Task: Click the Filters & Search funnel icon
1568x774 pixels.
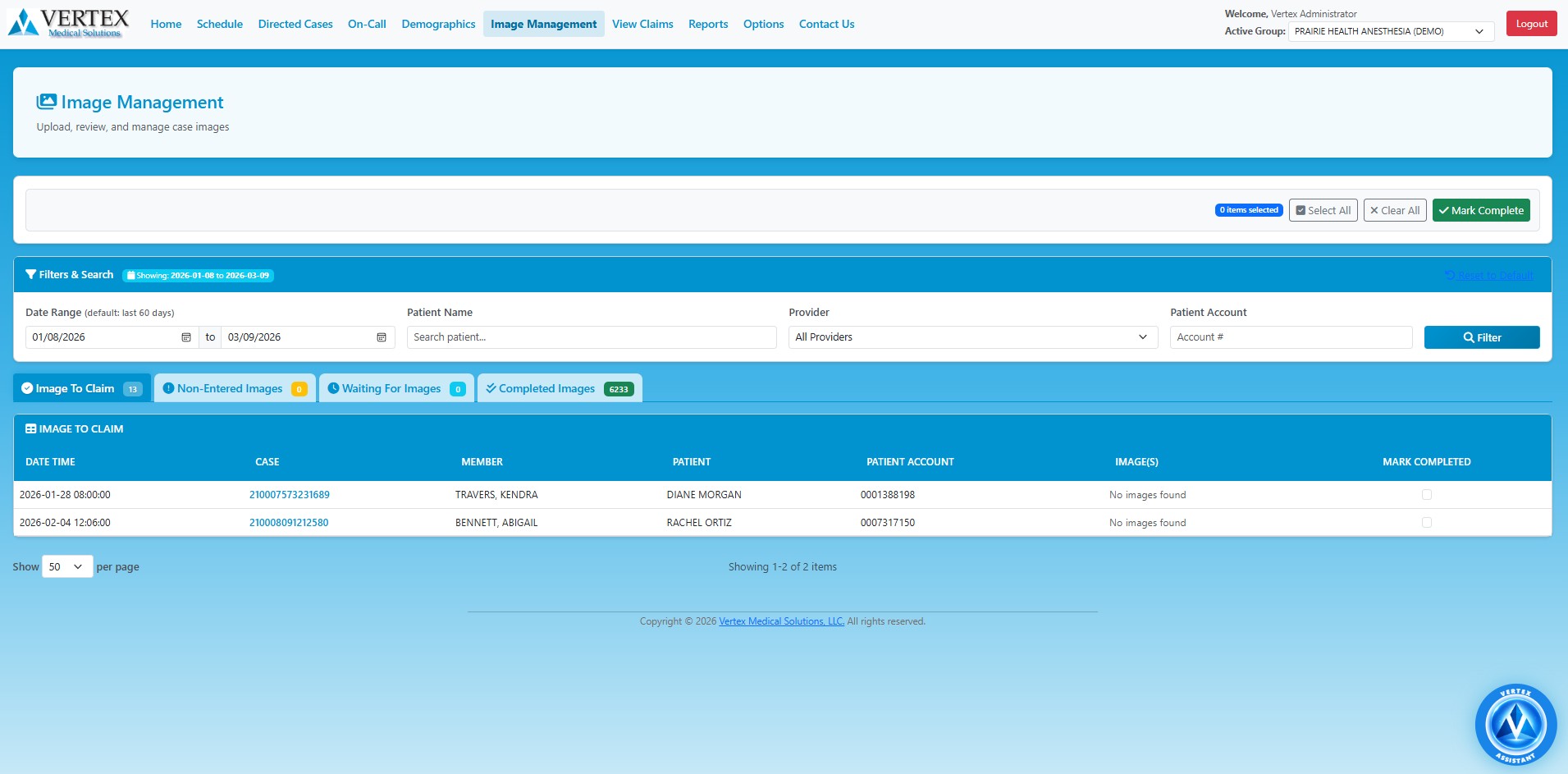Action: click(x=30, y=274)
